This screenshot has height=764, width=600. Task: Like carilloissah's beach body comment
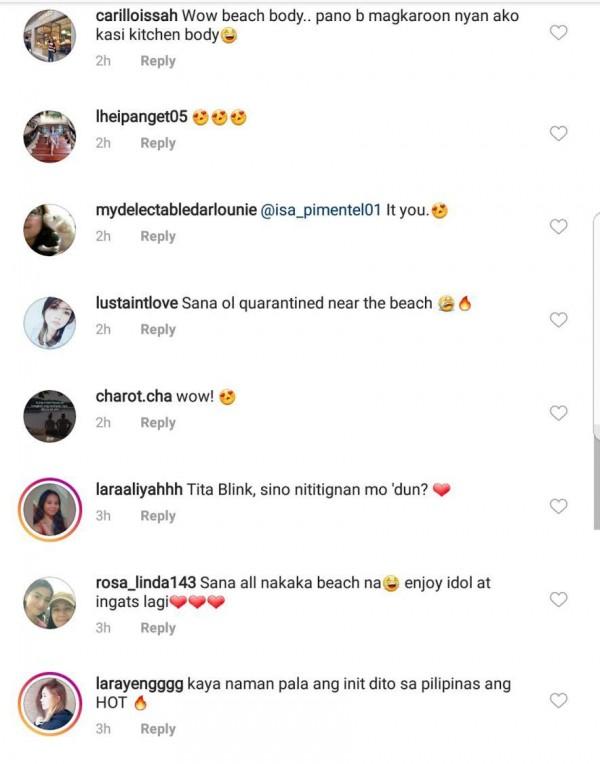point(559,33)
